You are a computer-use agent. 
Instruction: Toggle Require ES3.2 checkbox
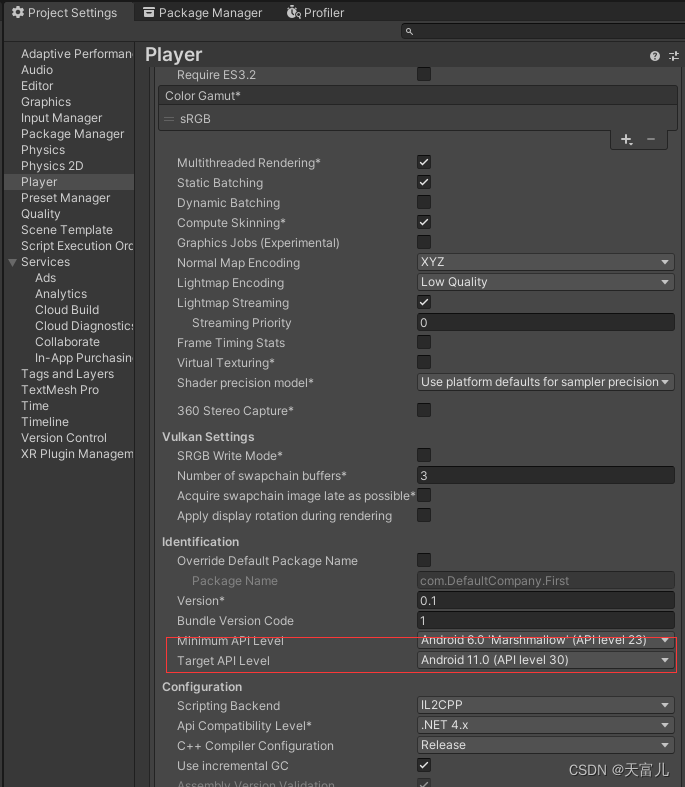[x=424, y=74]
